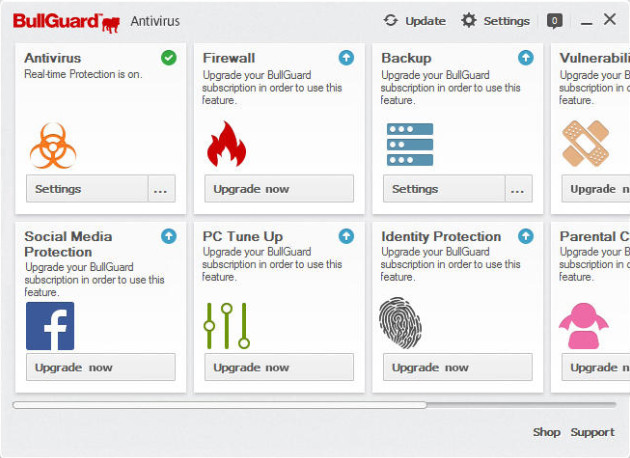Viewport: 630px width, 458px height.
Task: Click Upgrade now on Firewall card
Action: [x=279, y=188]
